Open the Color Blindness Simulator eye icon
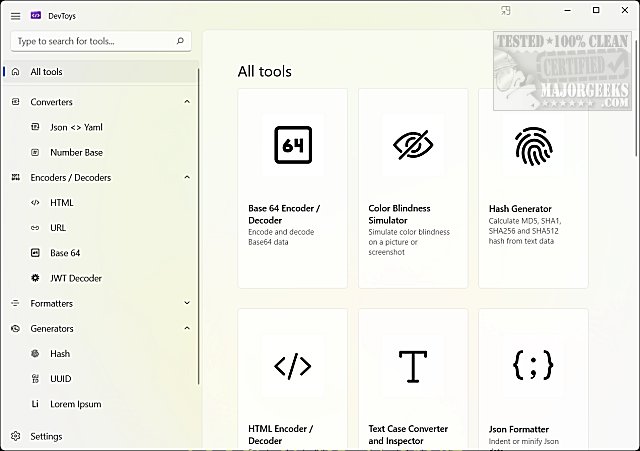Viewport: 640px width, 451px height. (x=412, y=145)
